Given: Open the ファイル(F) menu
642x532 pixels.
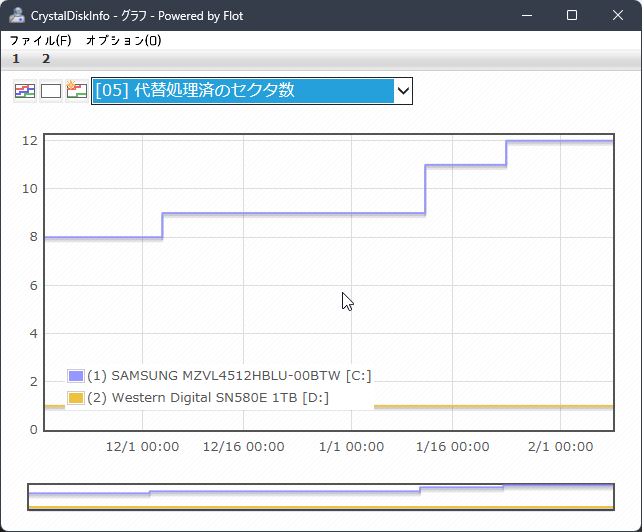Looking at the screenshot, I should (x=40, y=41).
